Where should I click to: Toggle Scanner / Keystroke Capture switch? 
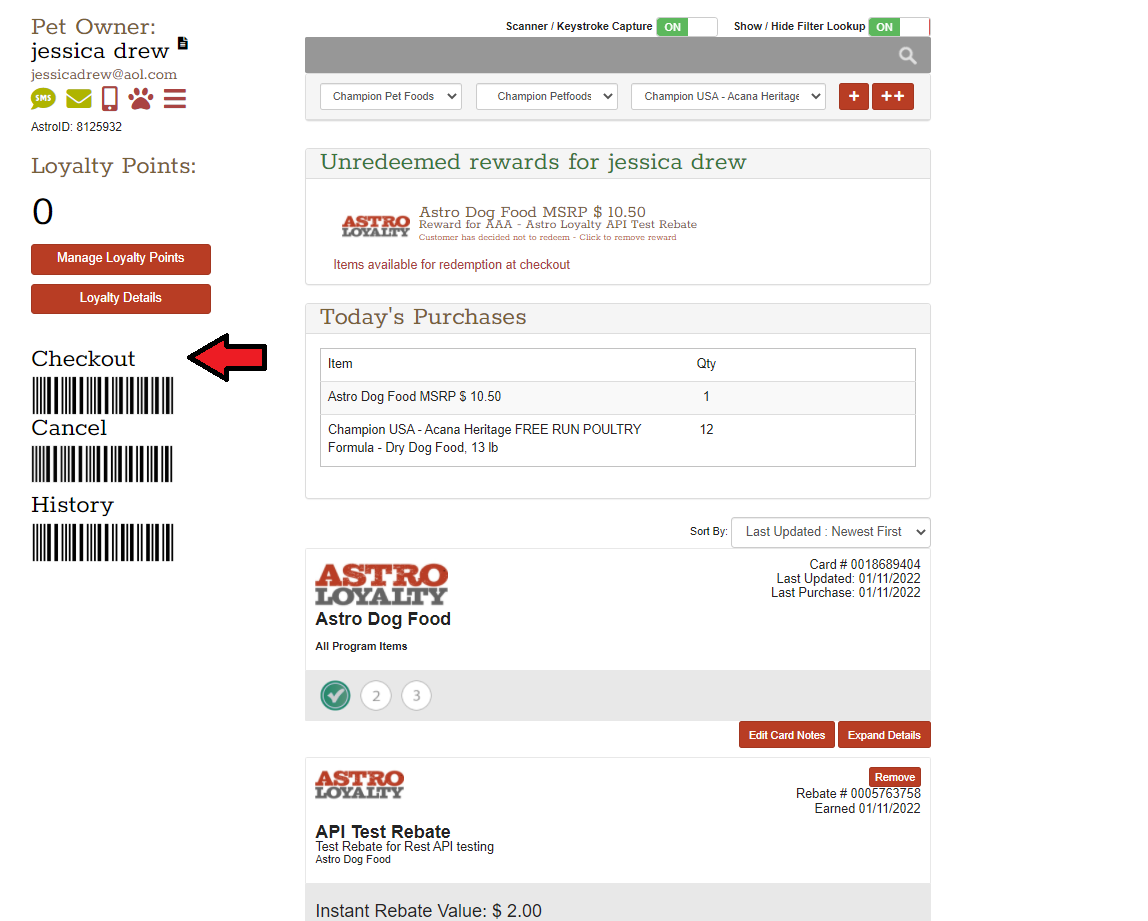[x=686, y=27]
